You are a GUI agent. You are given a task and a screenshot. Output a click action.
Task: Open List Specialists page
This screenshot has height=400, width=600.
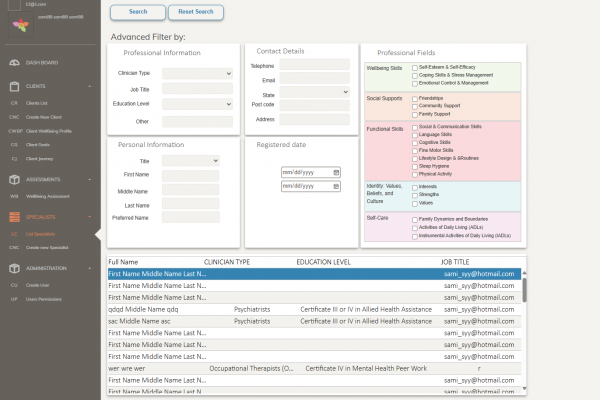[x=40, y=234]
